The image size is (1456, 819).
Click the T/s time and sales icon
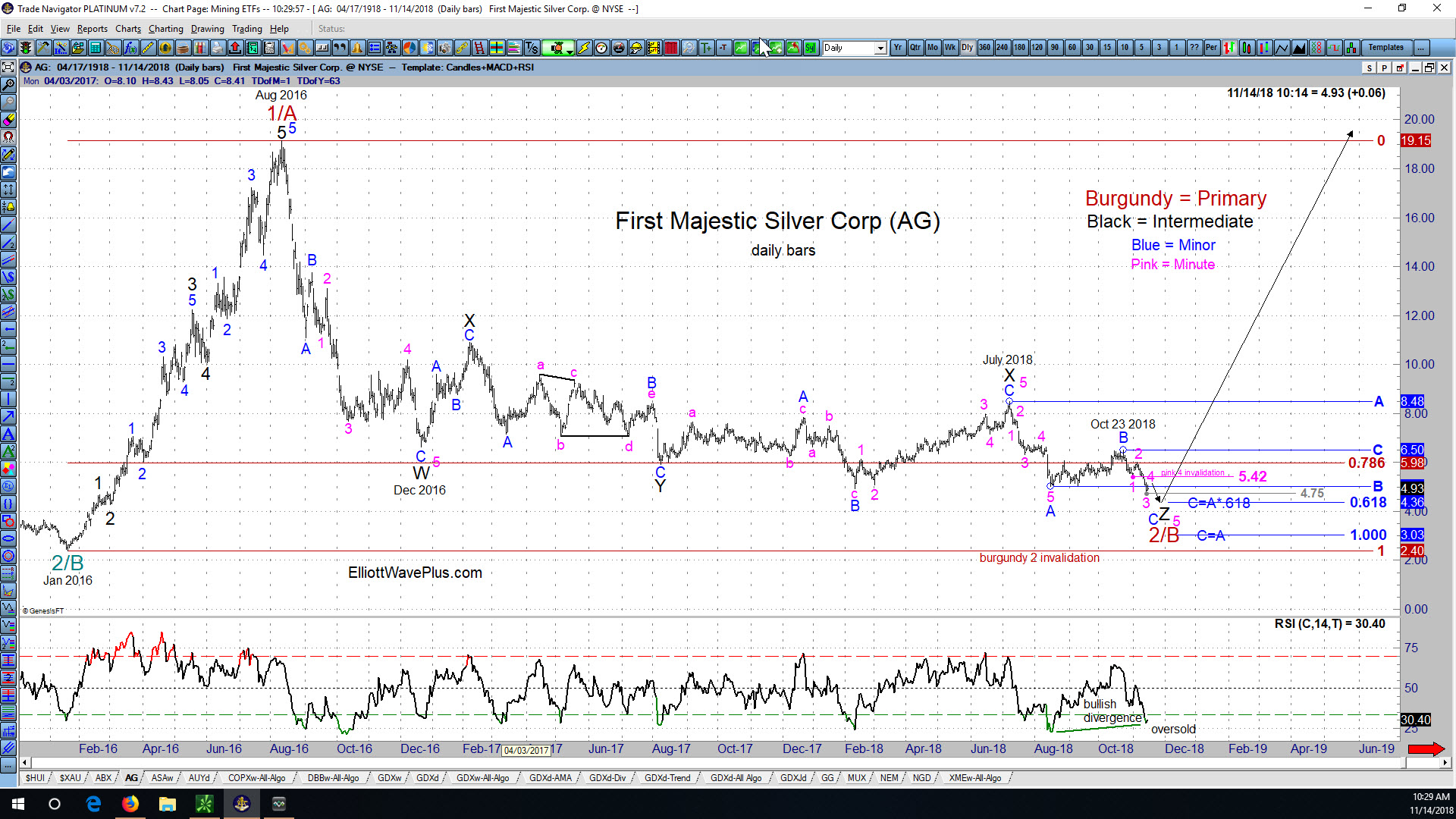coord(532,48)
